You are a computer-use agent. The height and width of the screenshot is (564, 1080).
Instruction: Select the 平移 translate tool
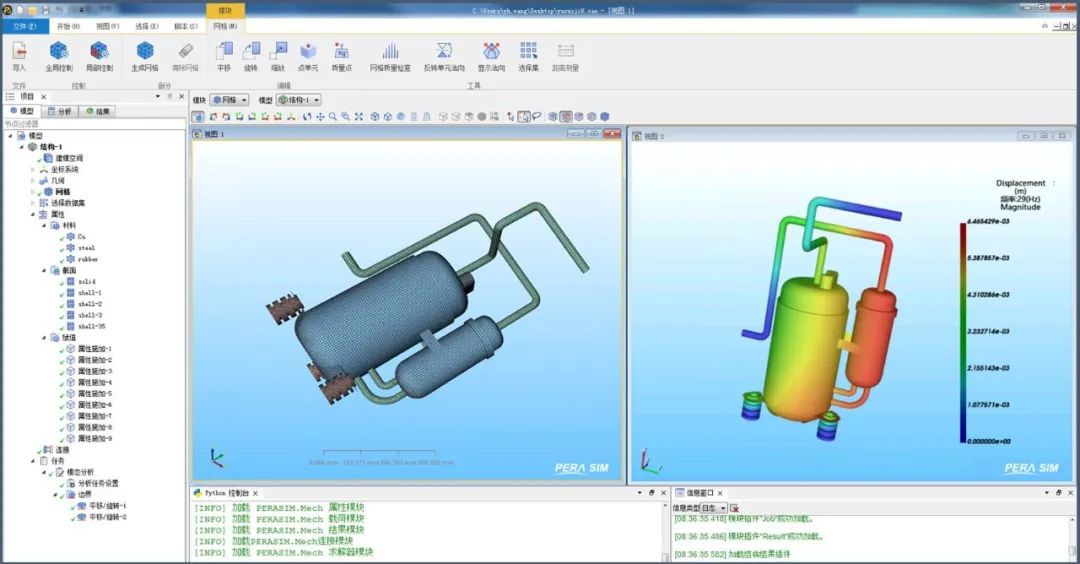point(224,53)
